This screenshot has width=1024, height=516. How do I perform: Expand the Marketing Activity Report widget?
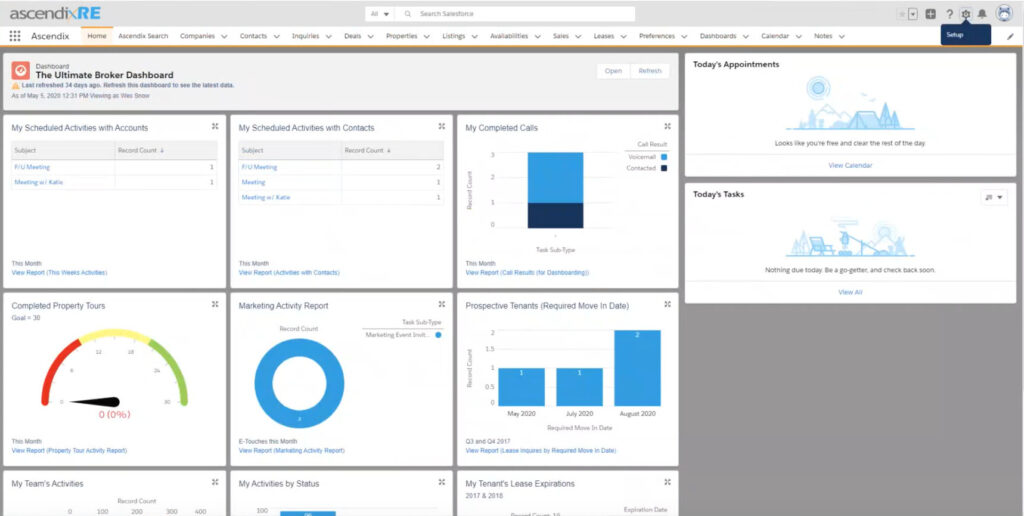click(x=441, y=304)
